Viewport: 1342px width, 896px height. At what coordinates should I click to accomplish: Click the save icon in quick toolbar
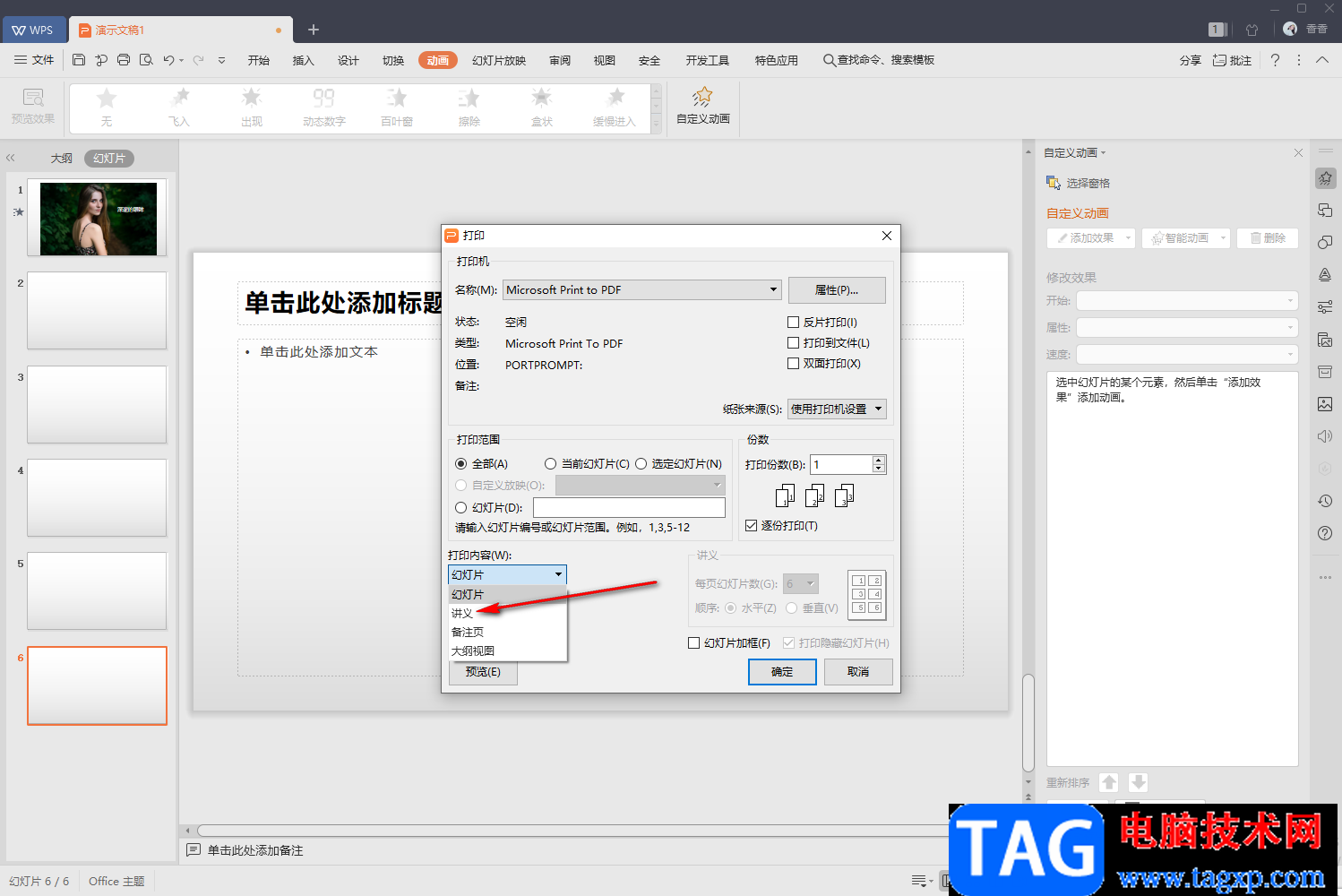point(79,60)
